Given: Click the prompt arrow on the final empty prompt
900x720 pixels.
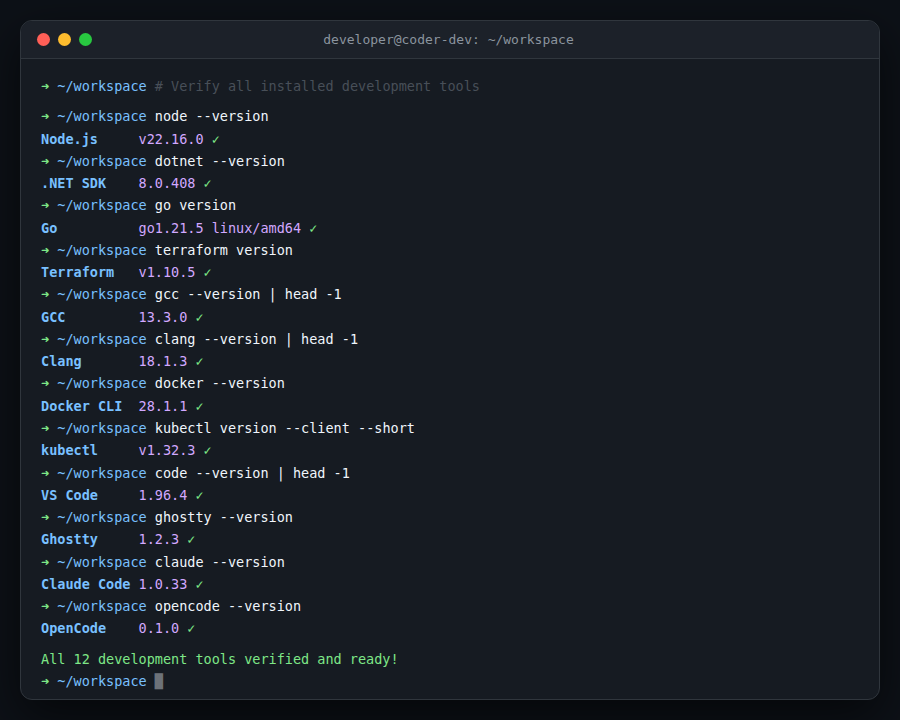Looking at the screenshot, I should click(45, 682).
